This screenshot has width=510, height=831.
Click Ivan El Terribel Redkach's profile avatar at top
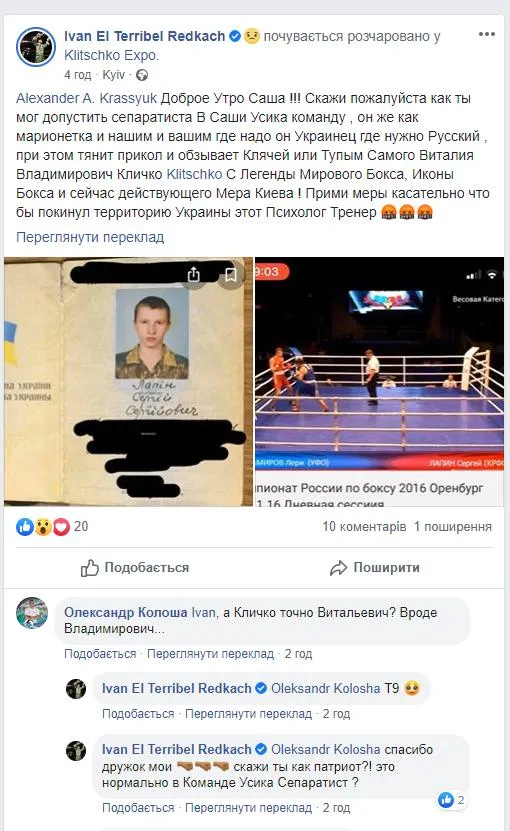(36, 47)
